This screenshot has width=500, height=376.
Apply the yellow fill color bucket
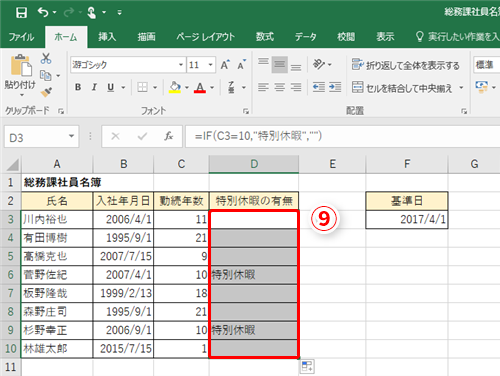[175, 87]
